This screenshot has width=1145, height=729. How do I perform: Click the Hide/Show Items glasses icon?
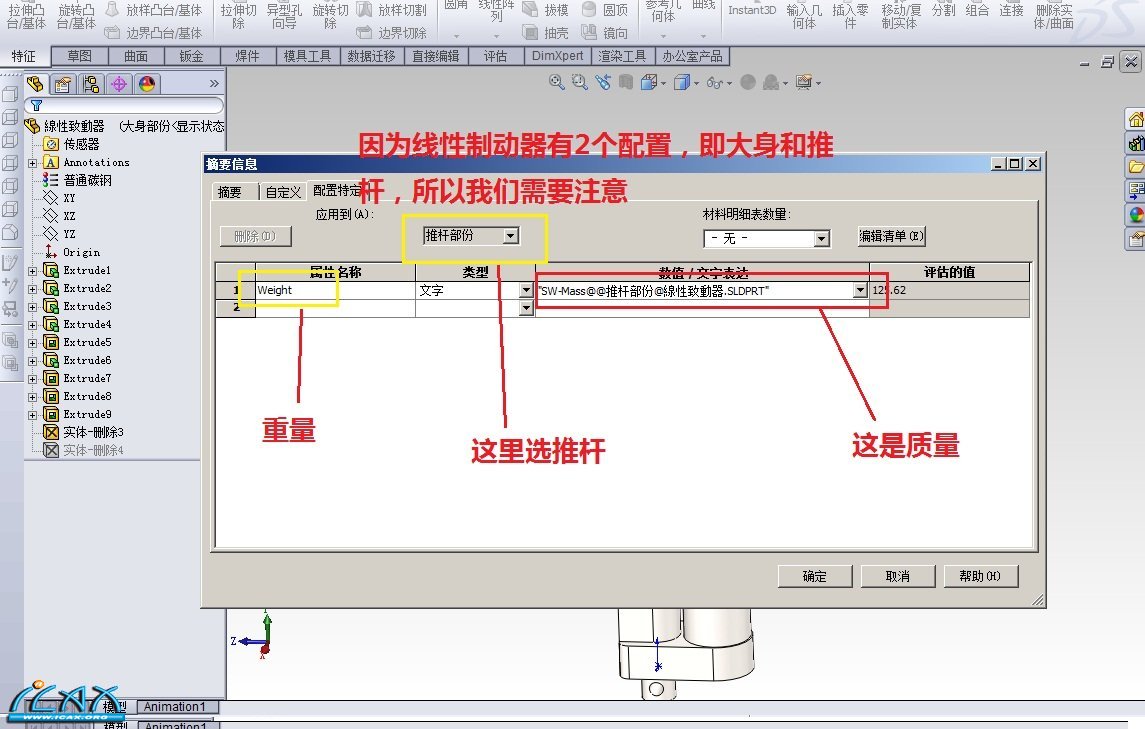coord(715,83)
